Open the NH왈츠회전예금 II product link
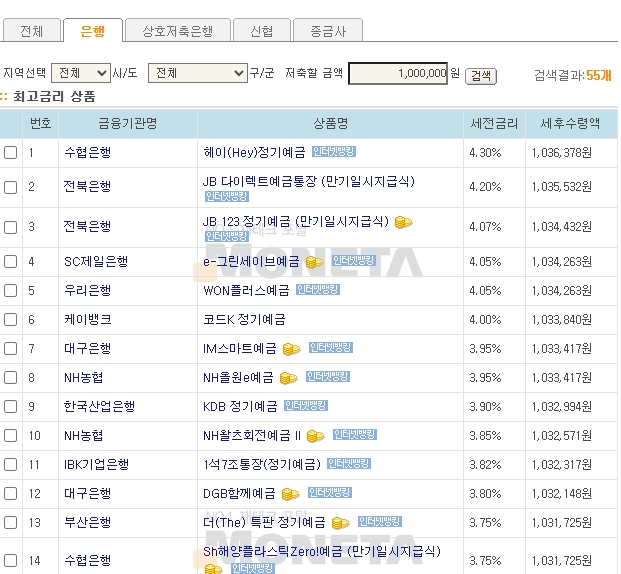621x574 pixels. coord(252,436)
